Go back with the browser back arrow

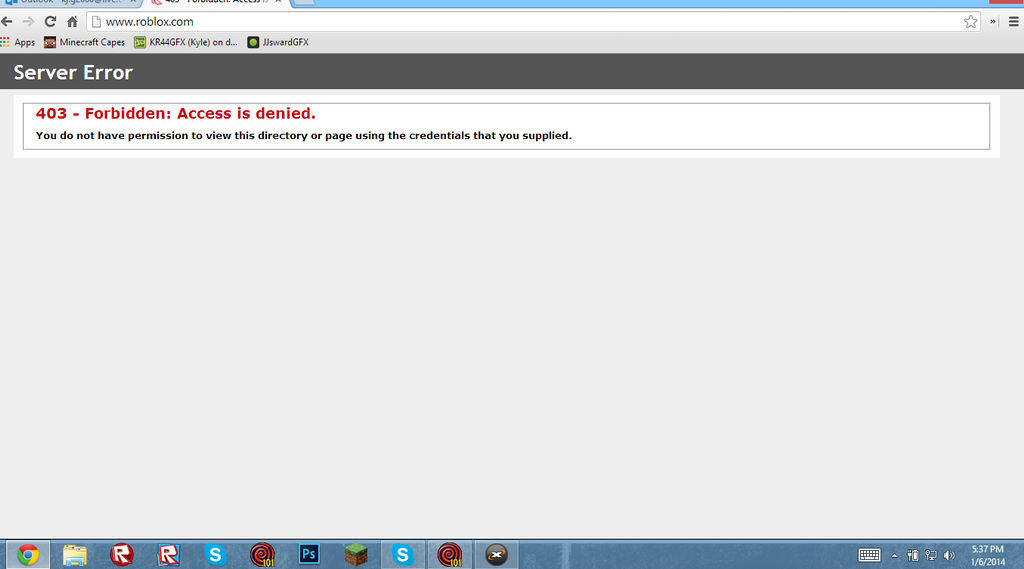[x=7, y=22]
